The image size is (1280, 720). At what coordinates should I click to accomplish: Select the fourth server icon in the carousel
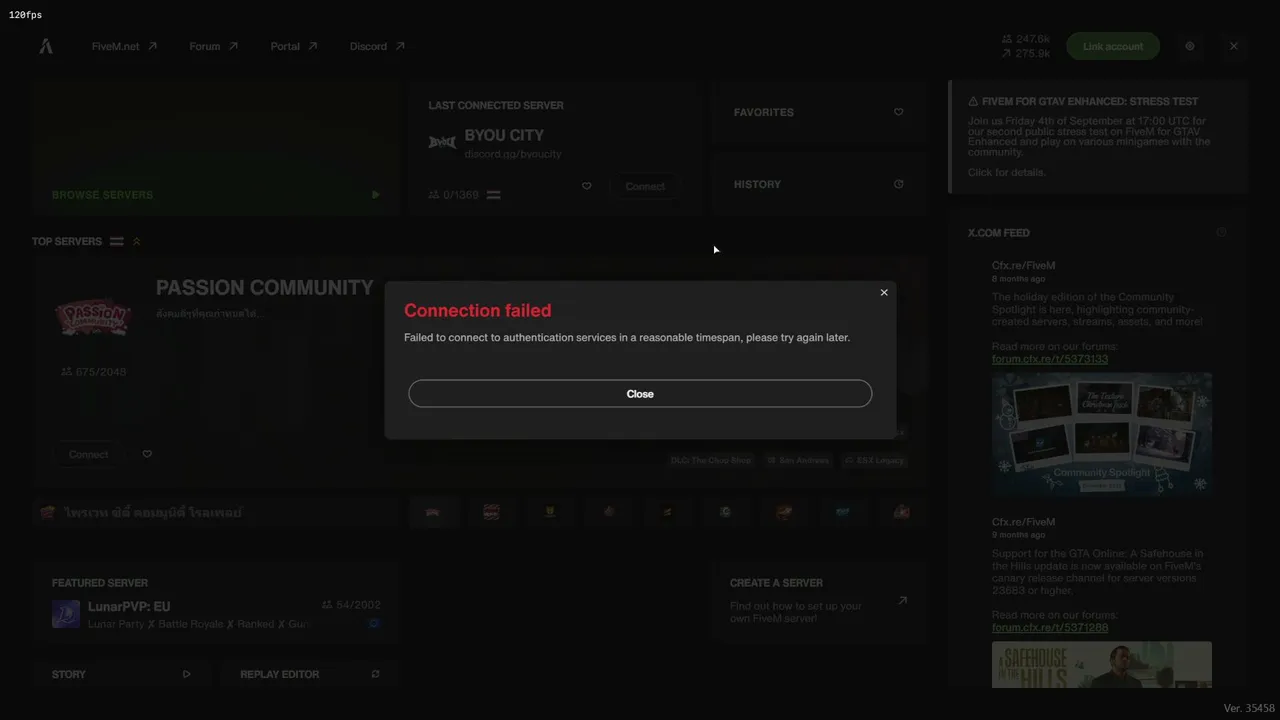[x=609, y=512]
